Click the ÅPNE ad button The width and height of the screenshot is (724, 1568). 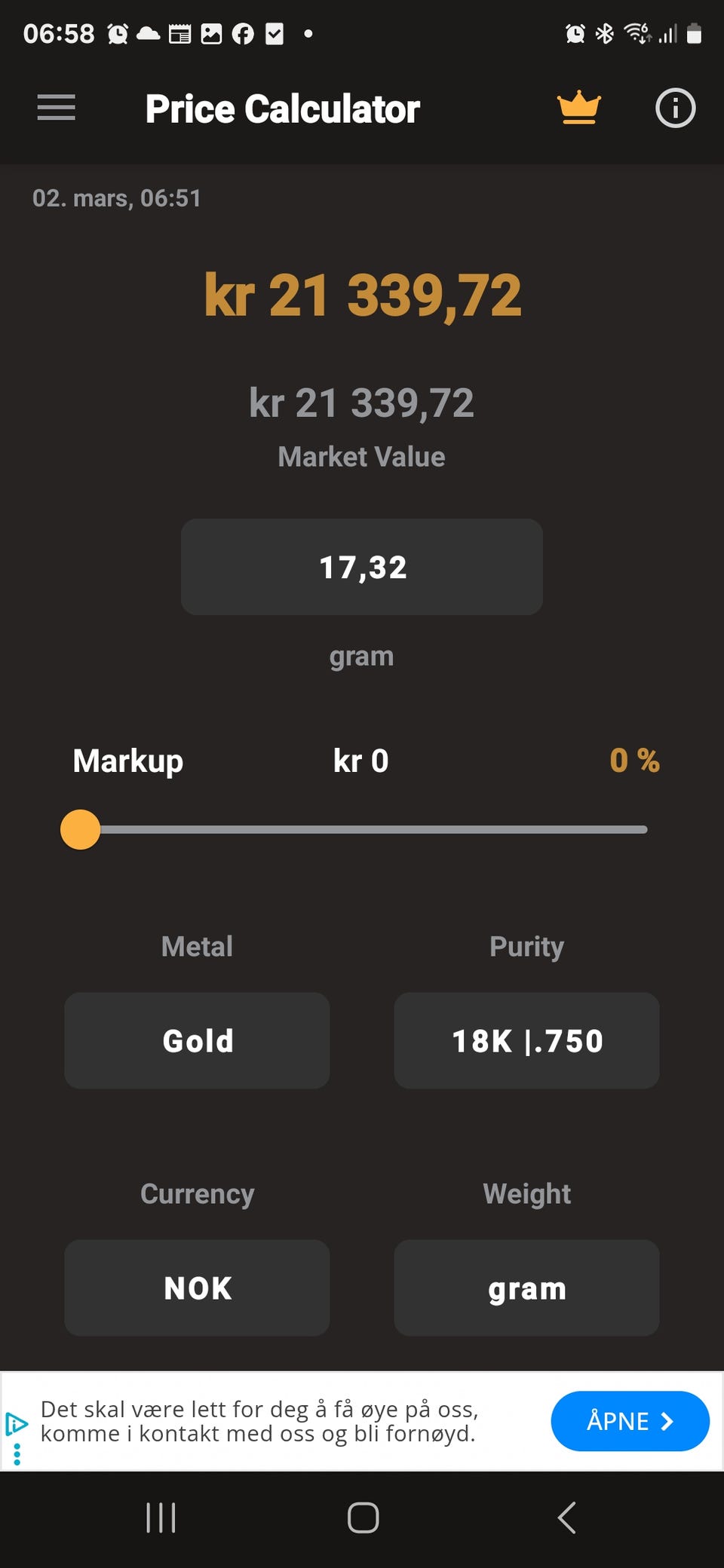(x=630, y=1421)
